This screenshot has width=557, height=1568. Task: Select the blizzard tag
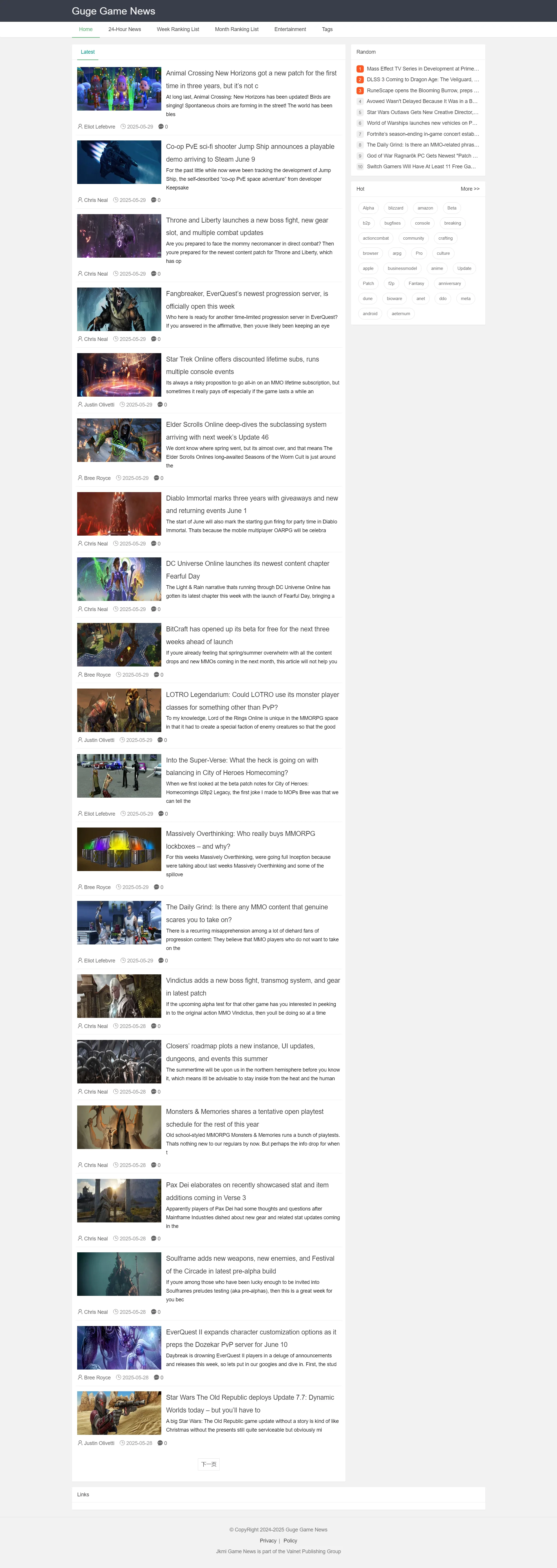396,208
